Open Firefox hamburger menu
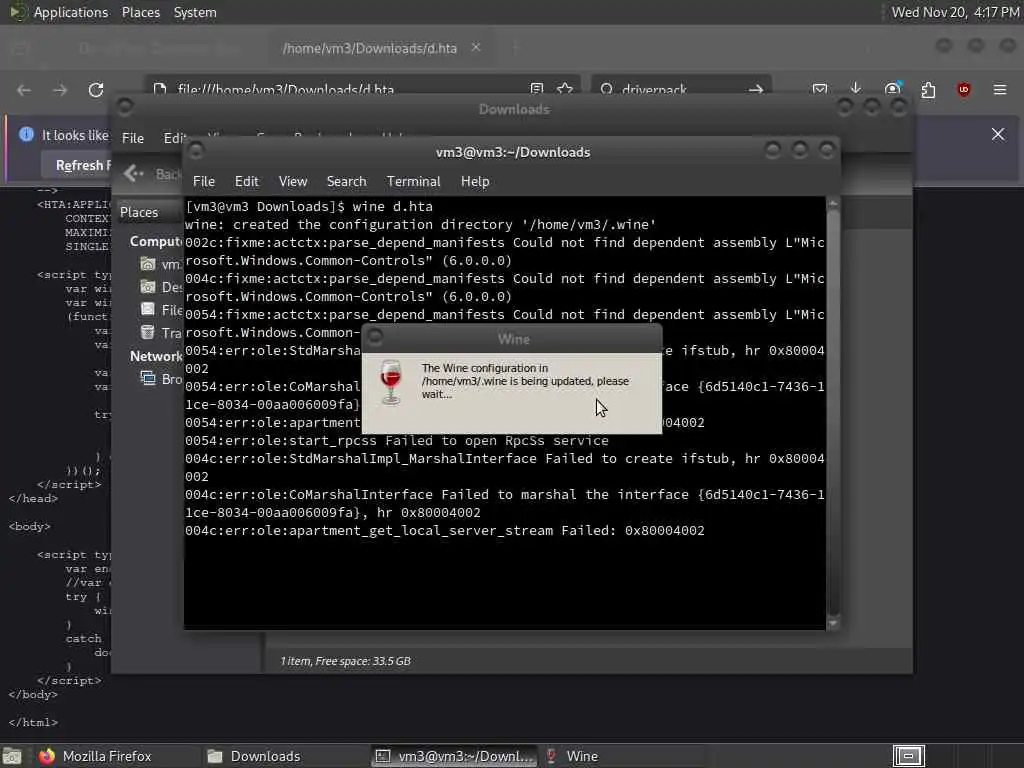The image size is (1024, 768). 1000,89
